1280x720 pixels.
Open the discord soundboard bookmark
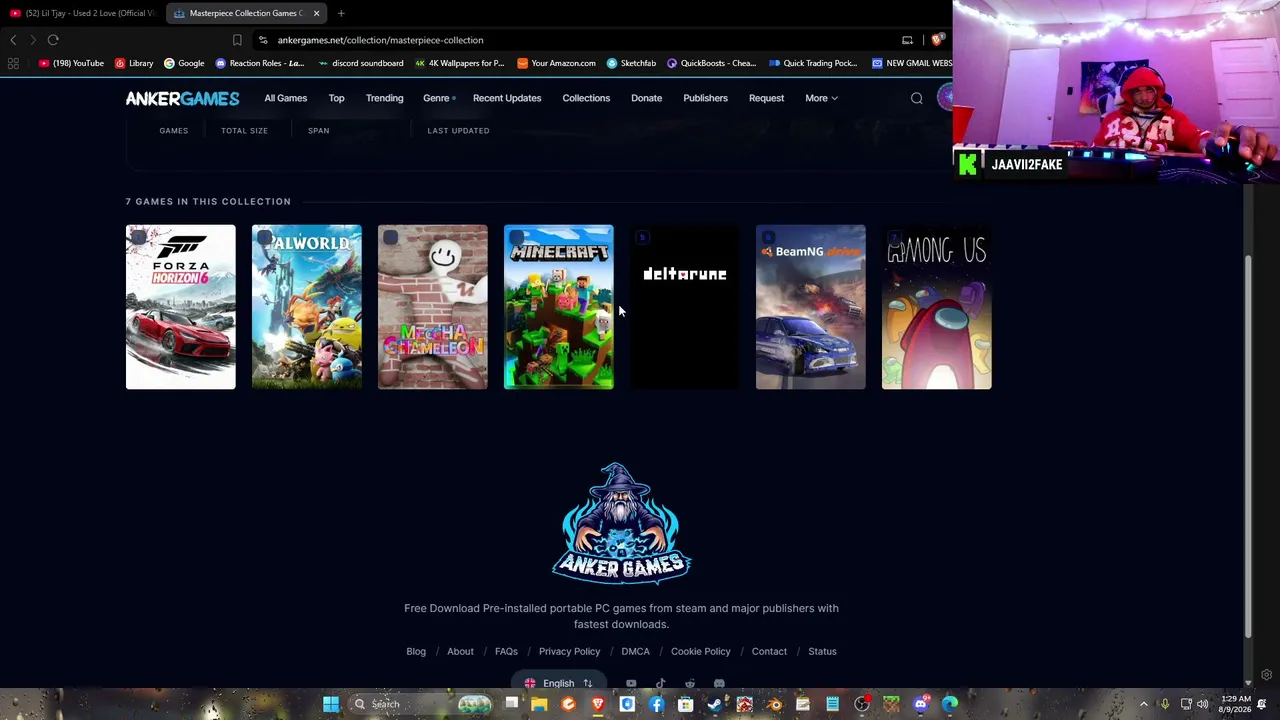tap(361, 63)
